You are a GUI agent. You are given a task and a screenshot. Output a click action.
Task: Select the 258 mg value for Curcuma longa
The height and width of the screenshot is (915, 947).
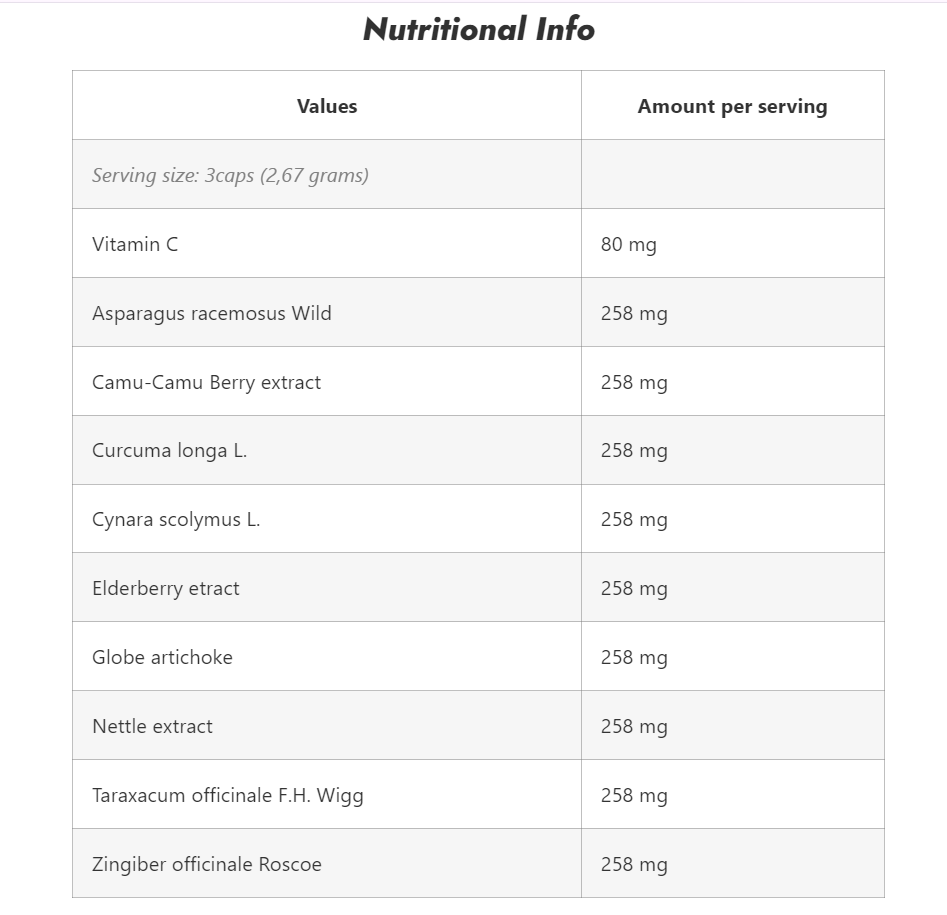[634, 451]
